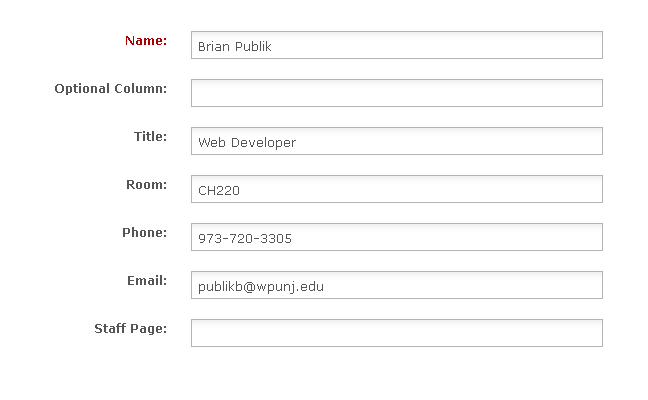The height and width of the screenshot is (400, 648).
Task: Click the Phone label text
Action: pos(144,233)
